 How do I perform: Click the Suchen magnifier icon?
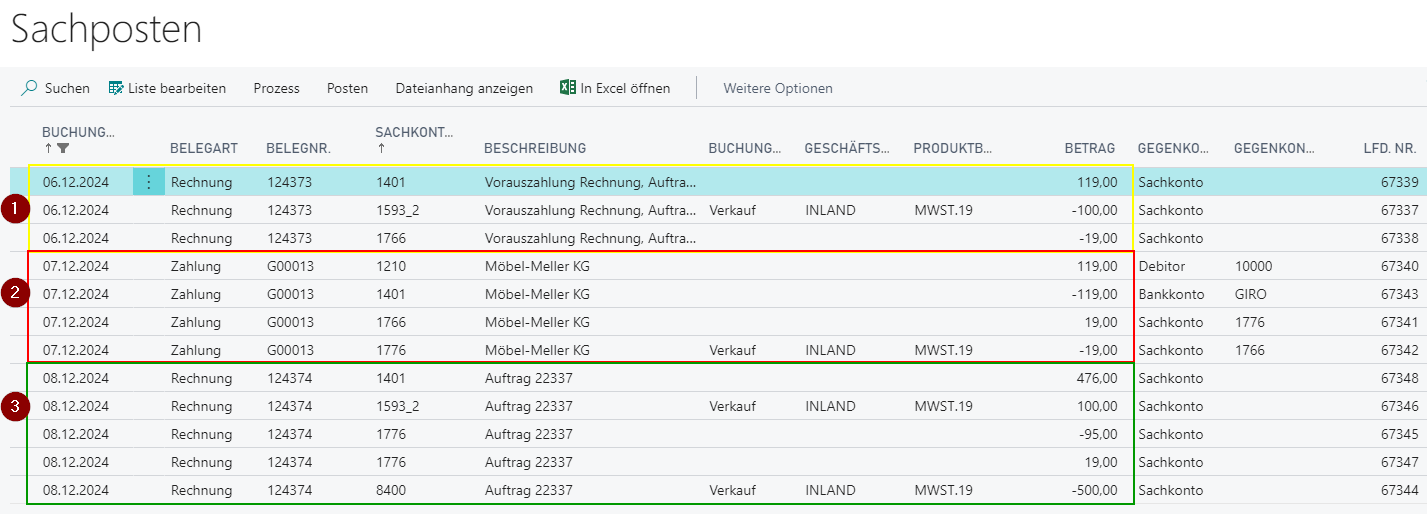point(30,88)
